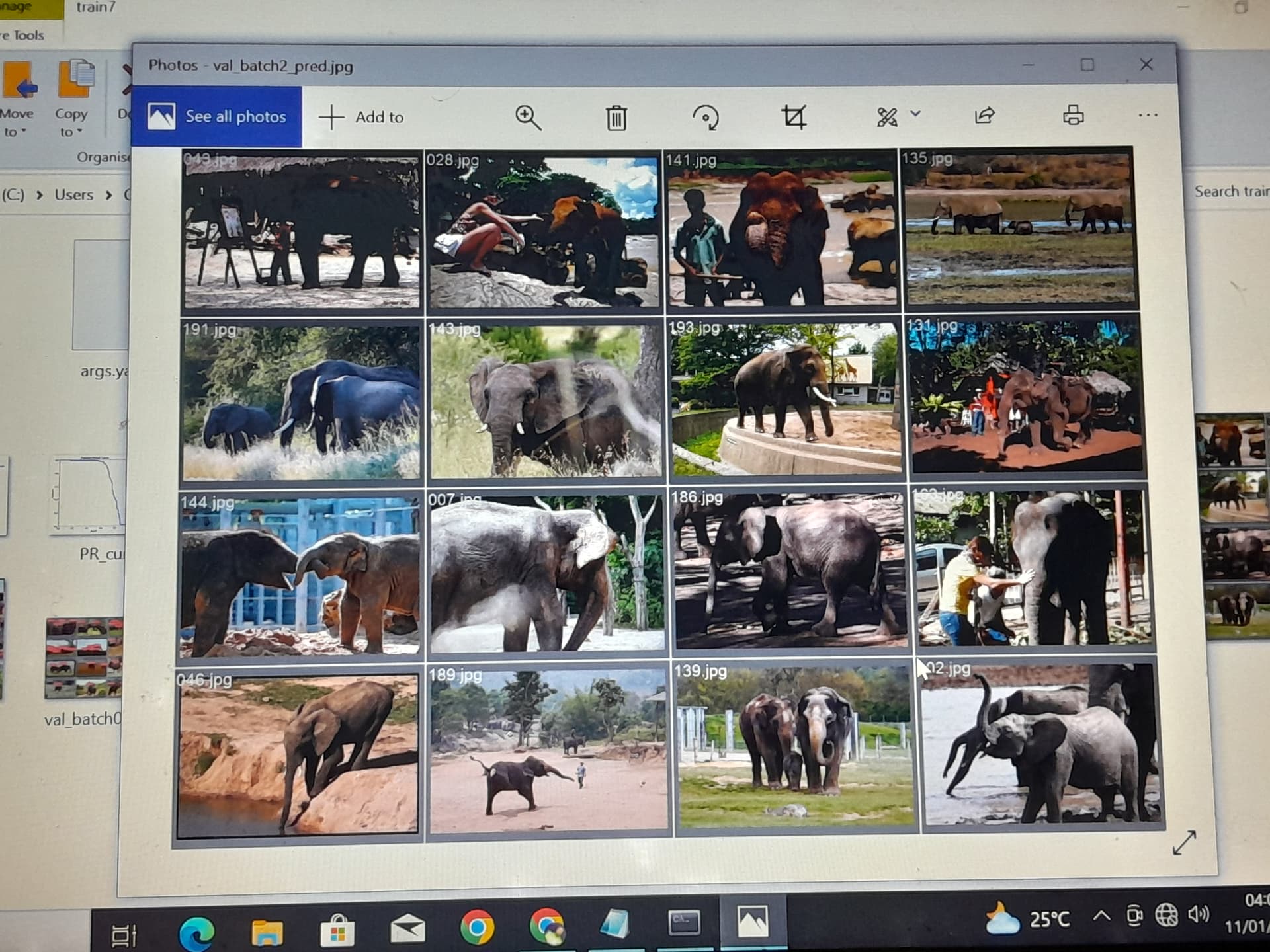
Task: Click the share icon
Action: [984, 116]
